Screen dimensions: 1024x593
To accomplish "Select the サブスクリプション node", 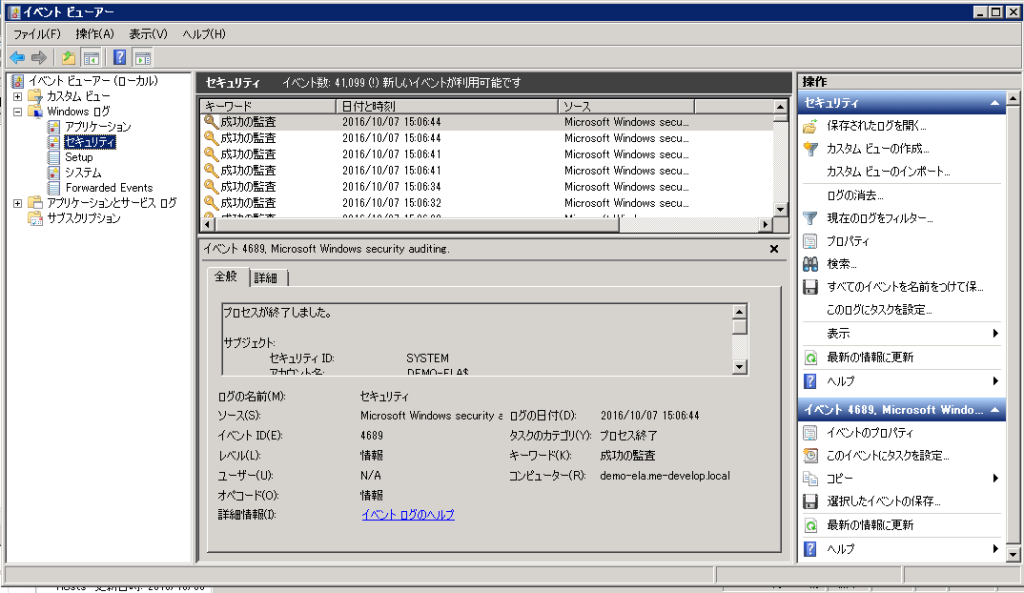I will click(x=83, y=218).
